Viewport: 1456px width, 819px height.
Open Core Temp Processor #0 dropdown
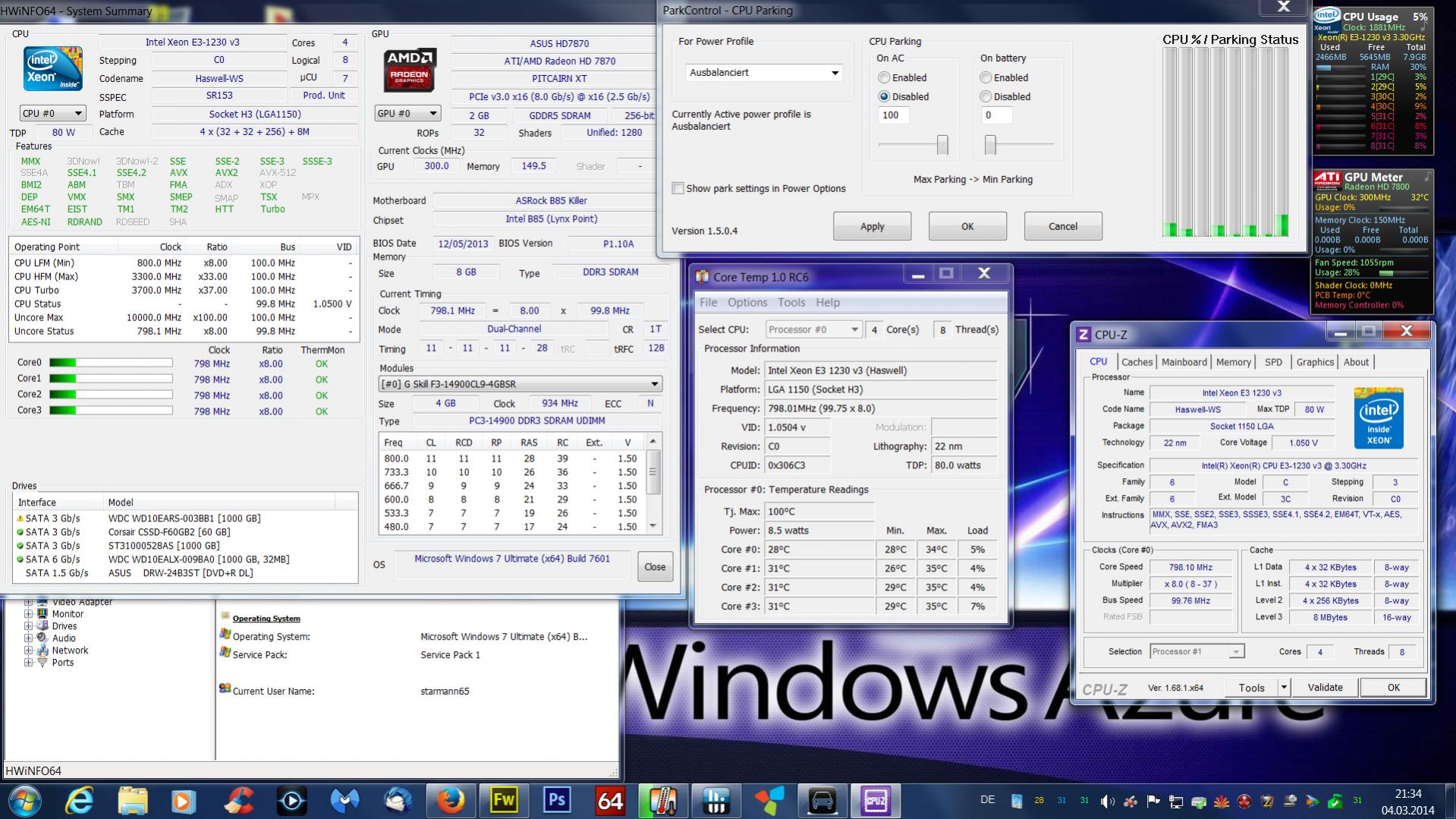click(813, 329)
